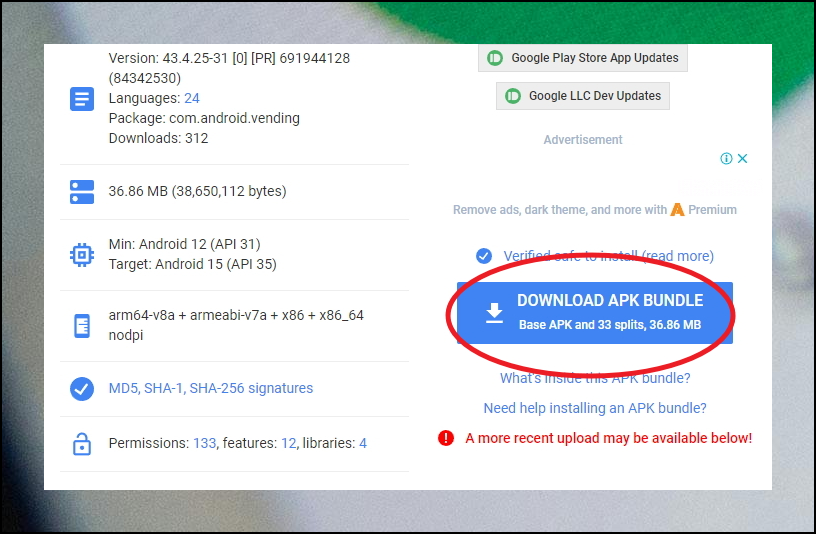Open Google LLC Dev Updates button
Screen dimensions: 816x534
click(x=583, y=96)
